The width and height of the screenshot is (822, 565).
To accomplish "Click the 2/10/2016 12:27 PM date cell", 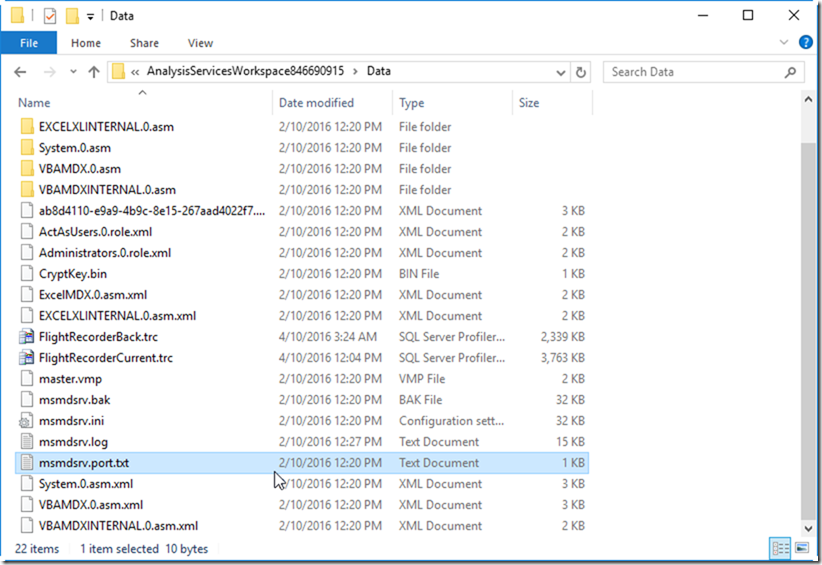I will pyautogui.click(x=330, y=441).
